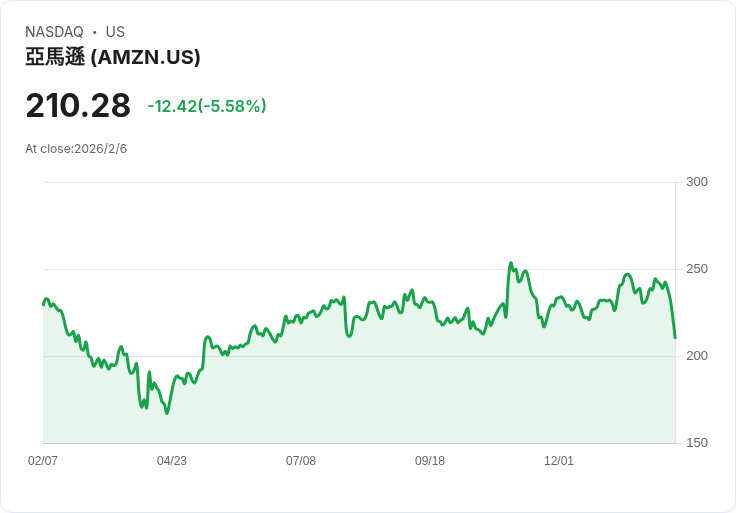Click the 亞馬遜 (AMZN.US) stock title
The height and width of the screenshot is (513, 736).
[x=113, y=57]
